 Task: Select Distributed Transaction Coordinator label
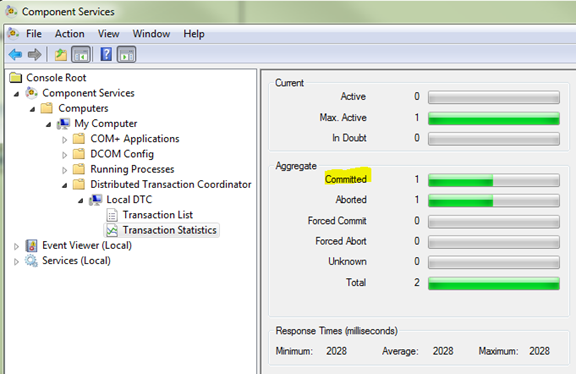171,184
